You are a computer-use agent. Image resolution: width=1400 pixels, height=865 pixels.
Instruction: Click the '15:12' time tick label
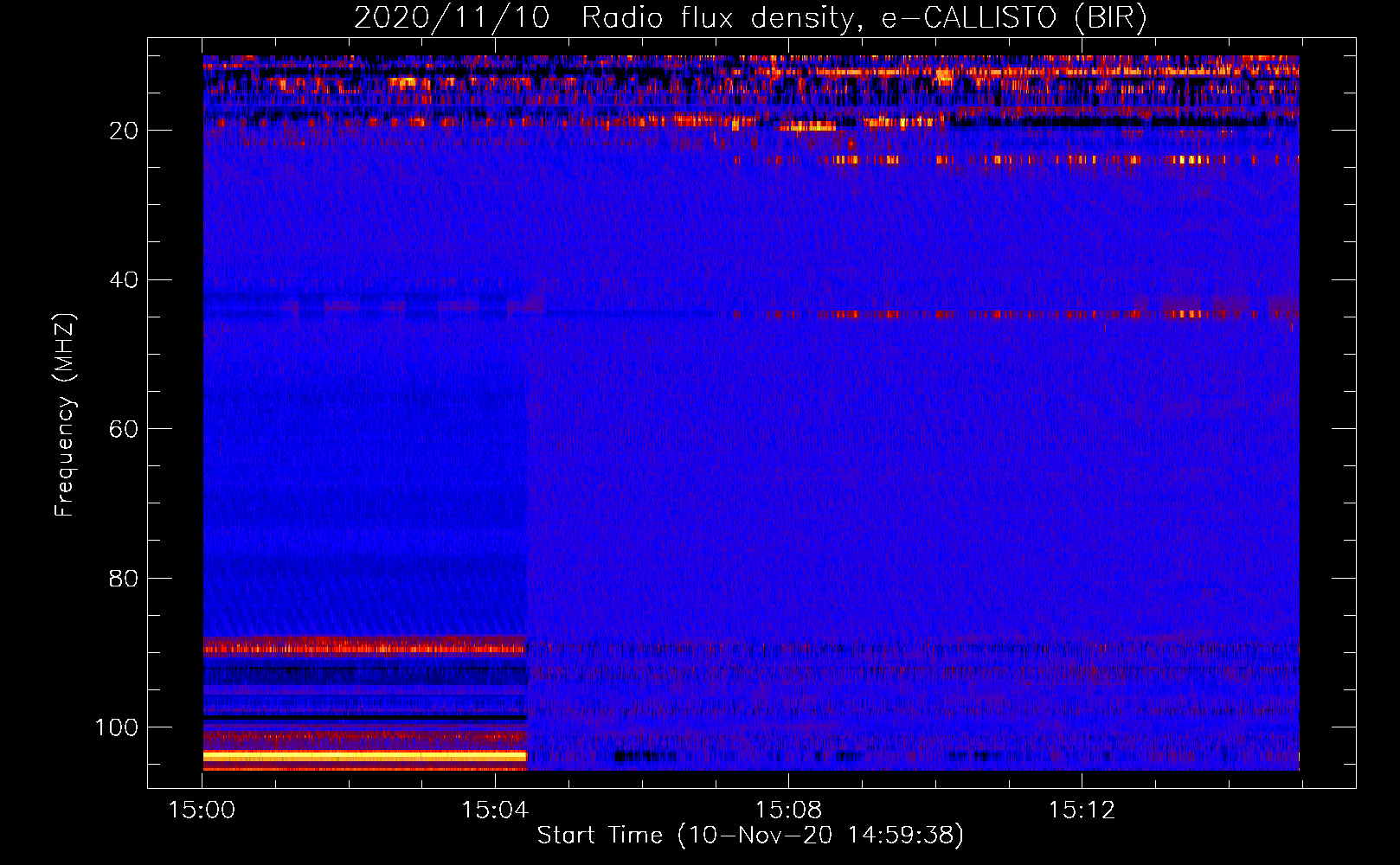pyautogui.click(x=1082, y=811)
